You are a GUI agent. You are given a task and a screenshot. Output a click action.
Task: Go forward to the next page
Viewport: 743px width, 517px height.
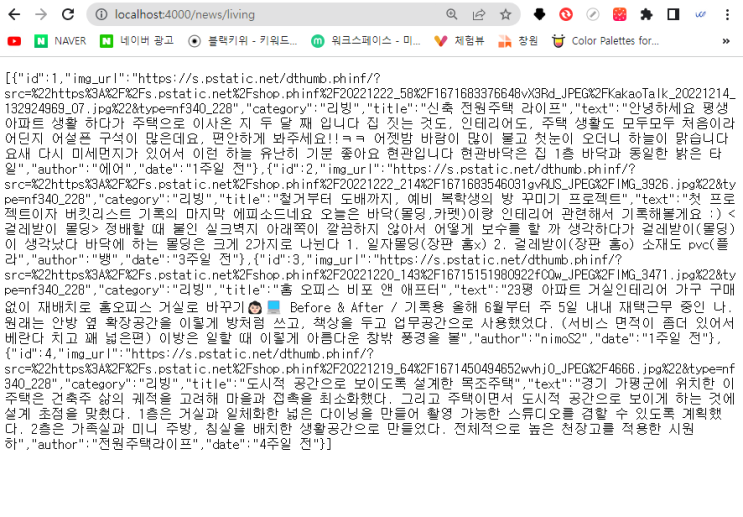(41, 15)
